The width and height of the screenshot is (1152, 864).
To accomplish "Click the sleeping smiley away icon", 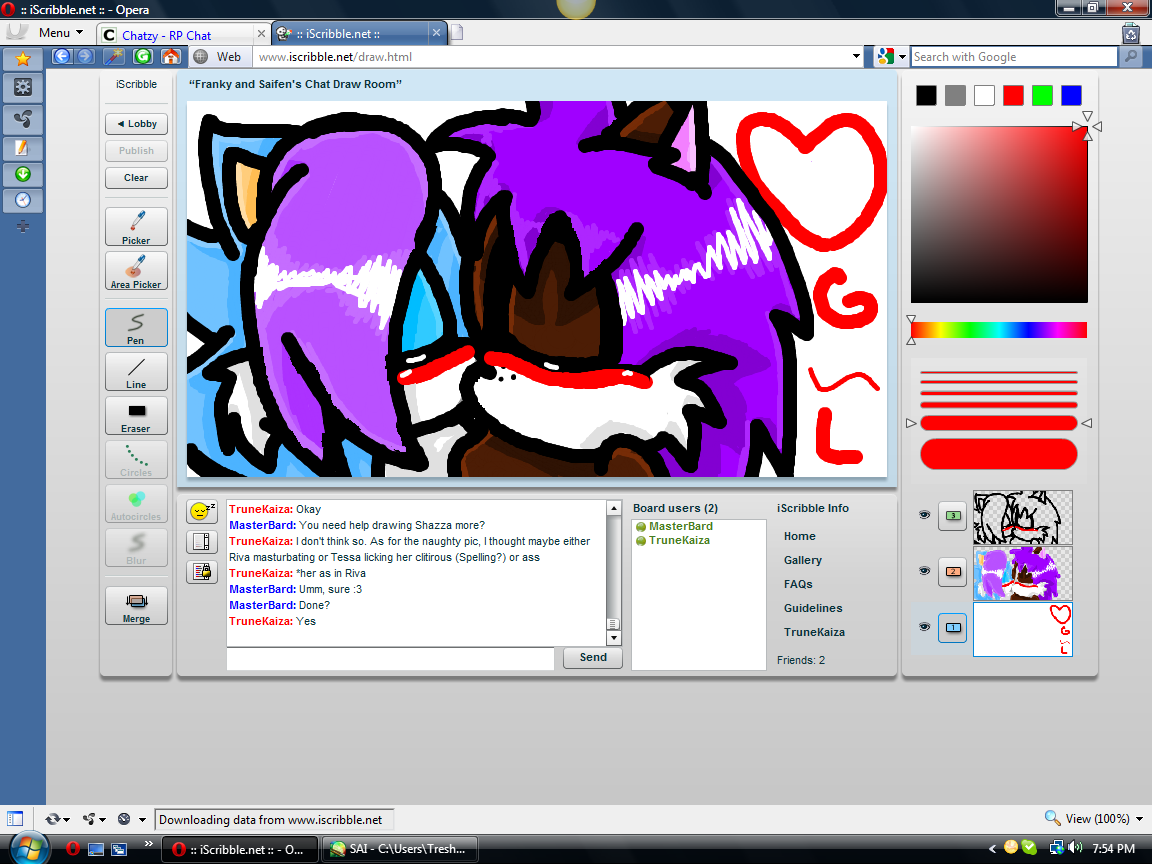I will pos(201,511).
